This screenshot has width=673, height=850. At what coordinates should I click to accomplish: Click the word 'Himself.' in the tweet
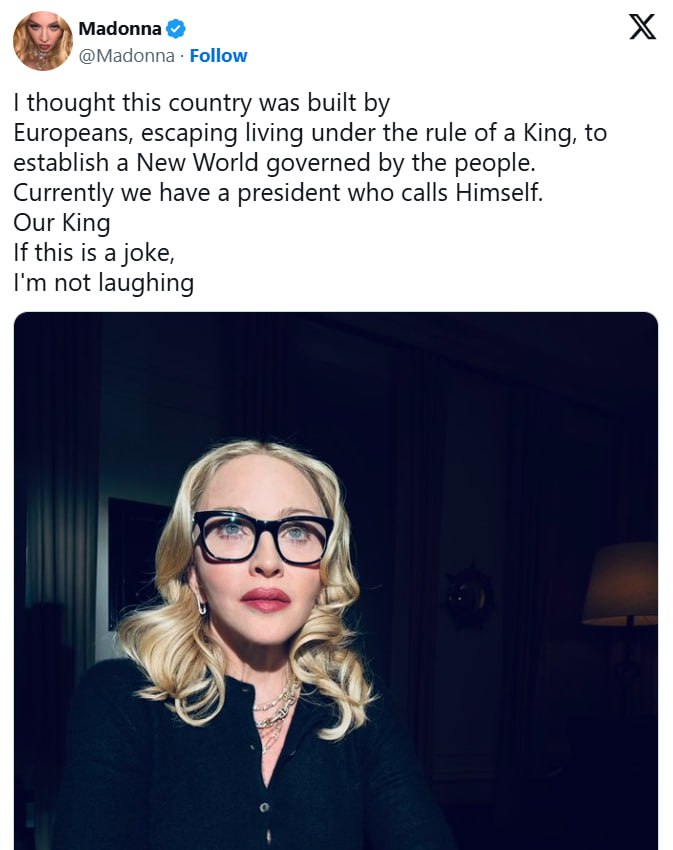[499, 192]
